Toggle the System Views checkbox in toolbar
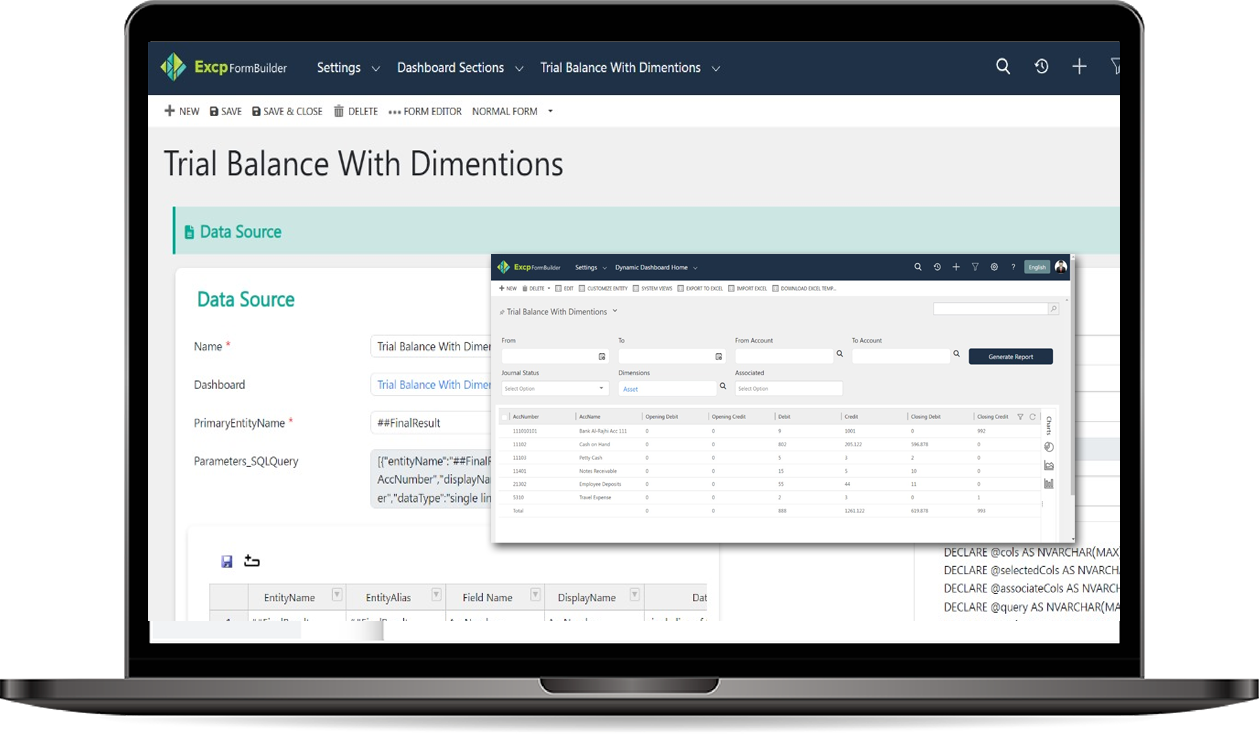 (x=636, y=288)
